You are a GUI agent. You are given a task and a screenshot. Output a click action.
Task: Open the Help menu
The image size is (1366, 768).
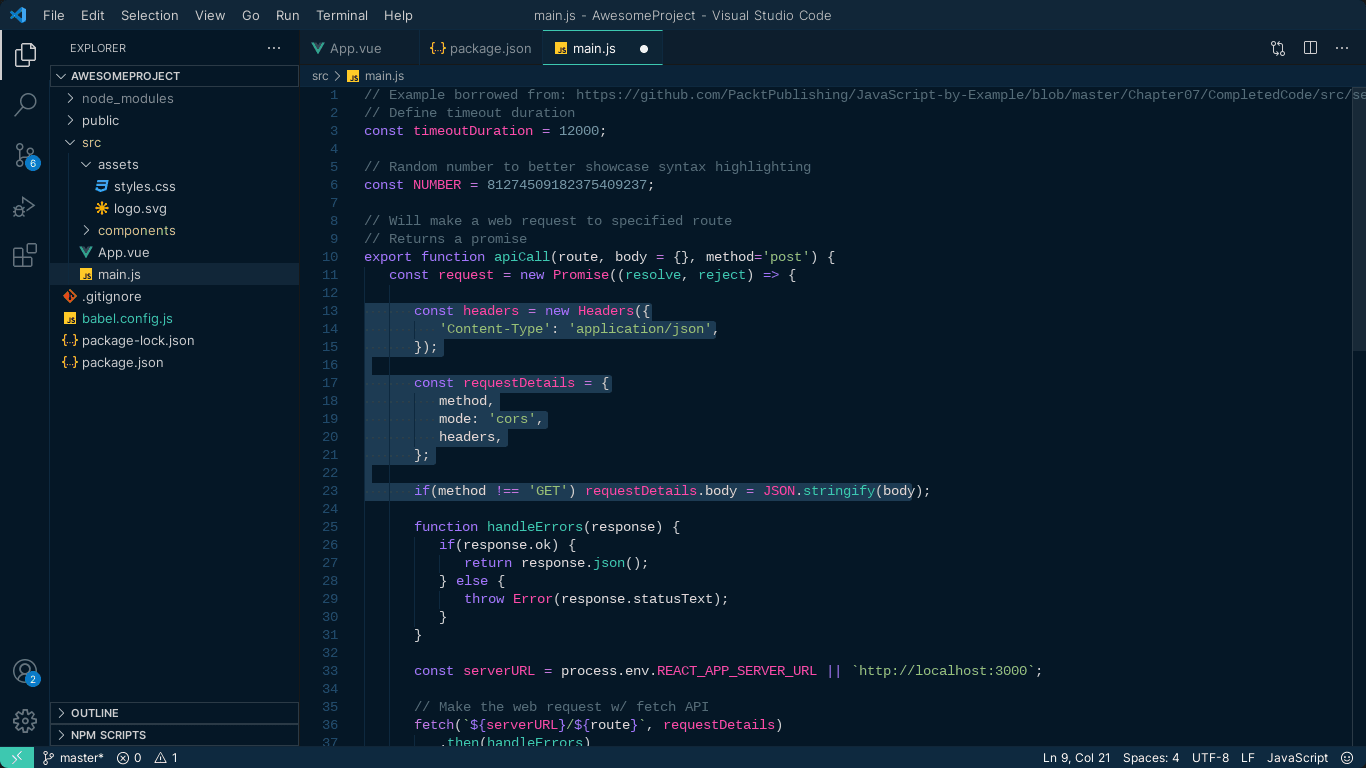[x=398, y=15]
